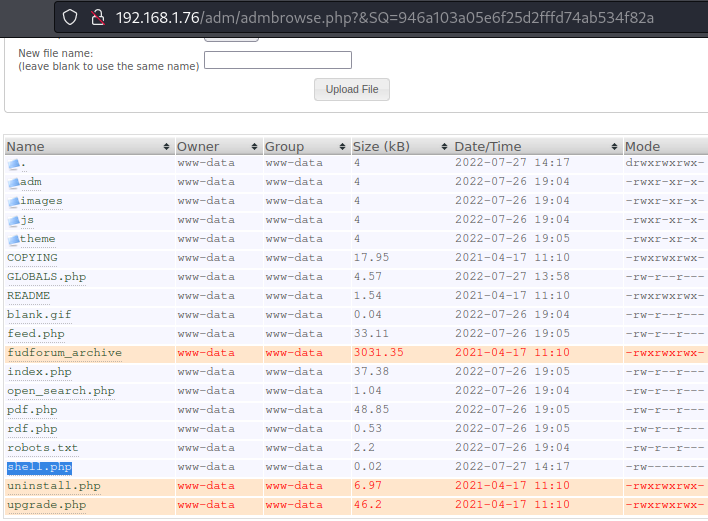This screenshot has width=708, height=521.
Task: Sort table by Size (kB) column
Action: 400,147
